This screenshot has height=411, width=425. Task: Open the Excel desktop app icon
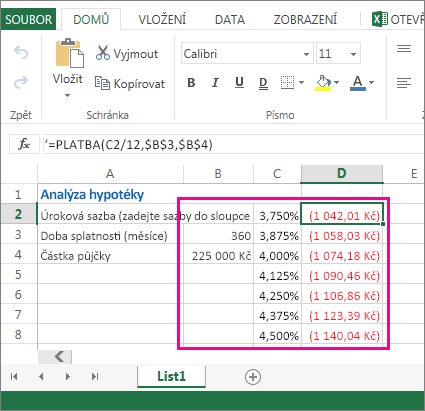click(380, 19)
